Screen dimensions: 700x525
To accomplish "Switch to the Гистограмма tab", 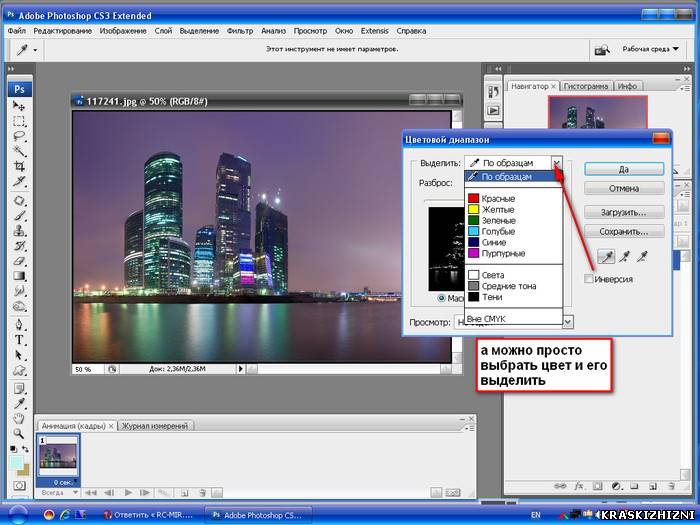I will click(x=586, y=86).
